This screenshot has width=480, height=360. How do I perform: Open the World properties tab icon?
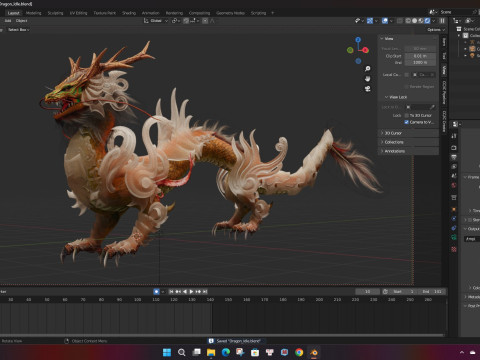pyautogui.click(x=454, y=185)
